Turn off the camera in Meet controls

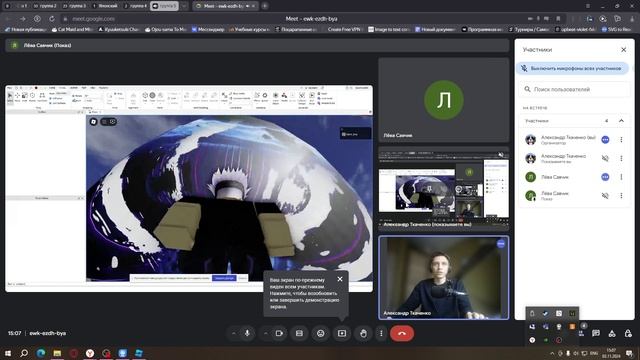point(279,333)
